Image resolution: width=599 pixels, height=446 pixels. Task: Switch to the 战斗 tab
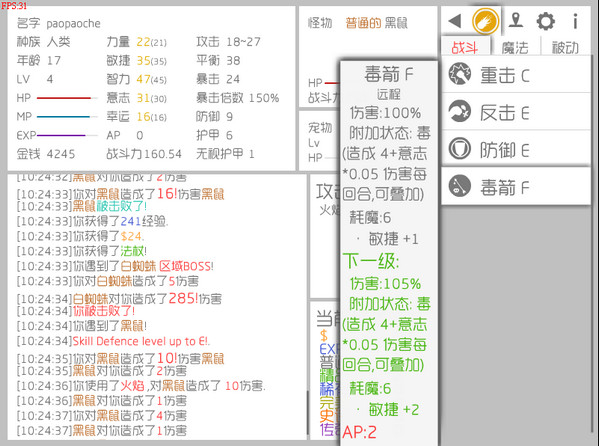pos(465,47)
